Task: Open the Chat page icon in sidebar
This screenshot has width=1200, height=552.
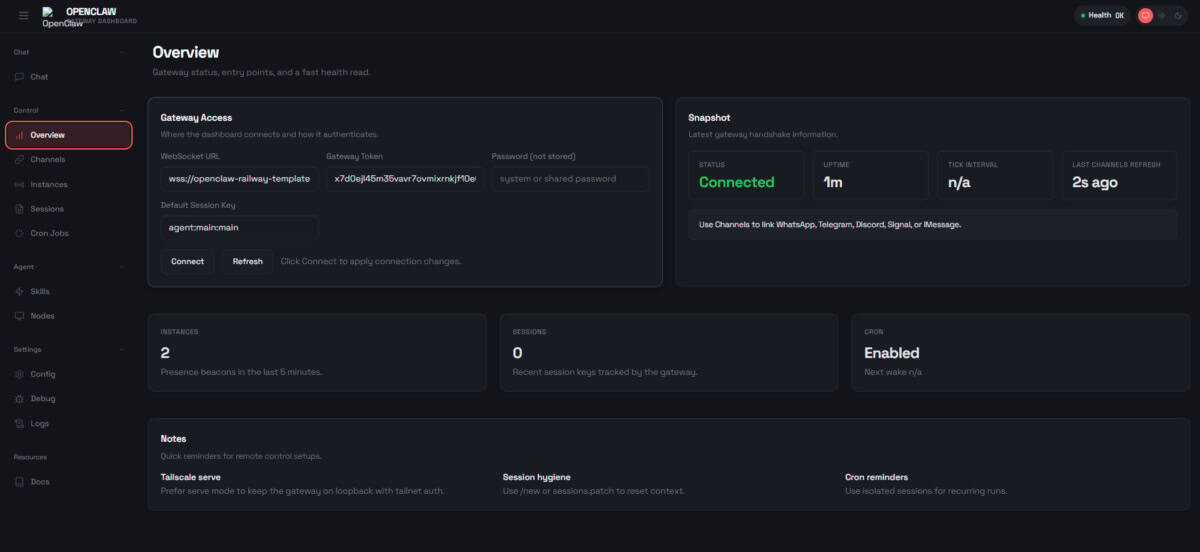Action: click(20, 77)
